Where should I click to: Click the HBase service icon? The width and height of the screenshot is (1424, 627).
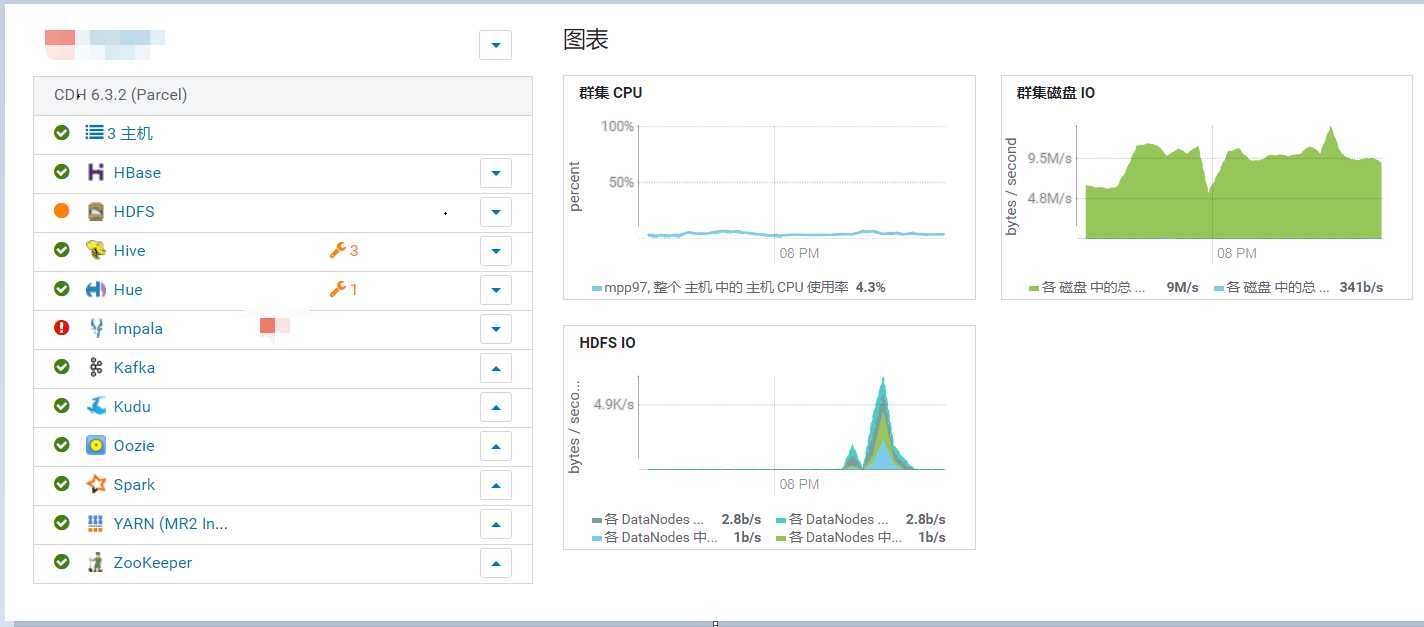tap(96, 172)
